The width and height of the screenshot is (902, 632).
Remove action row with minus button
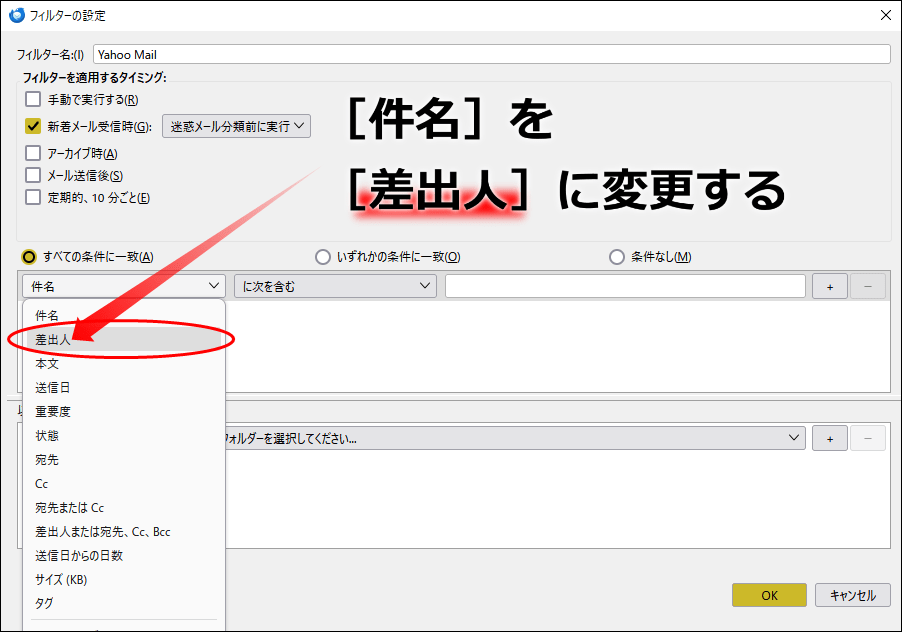pos(867,439)
